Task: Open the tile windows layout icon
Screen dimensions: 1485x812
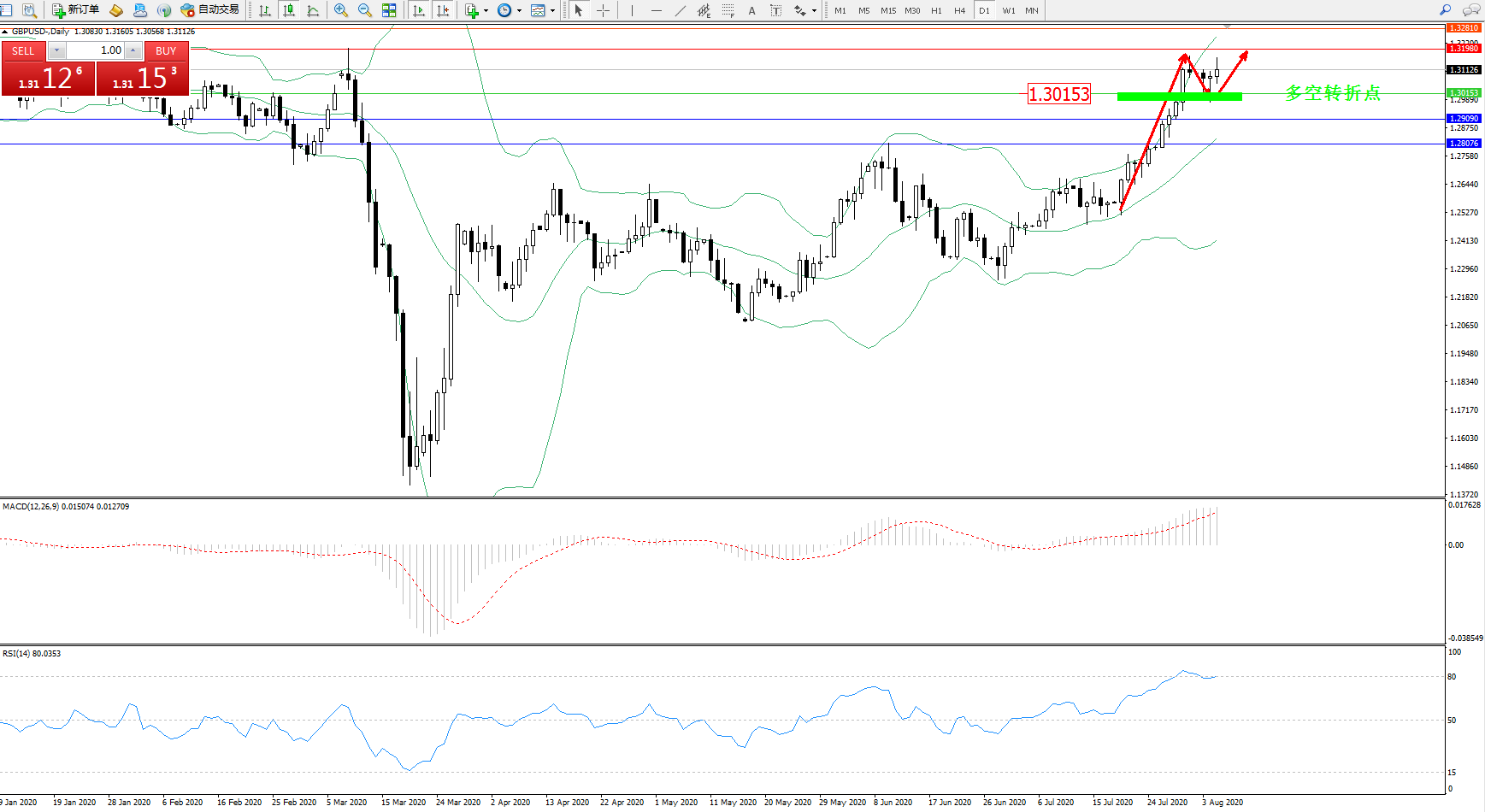Action: point(389,10)
